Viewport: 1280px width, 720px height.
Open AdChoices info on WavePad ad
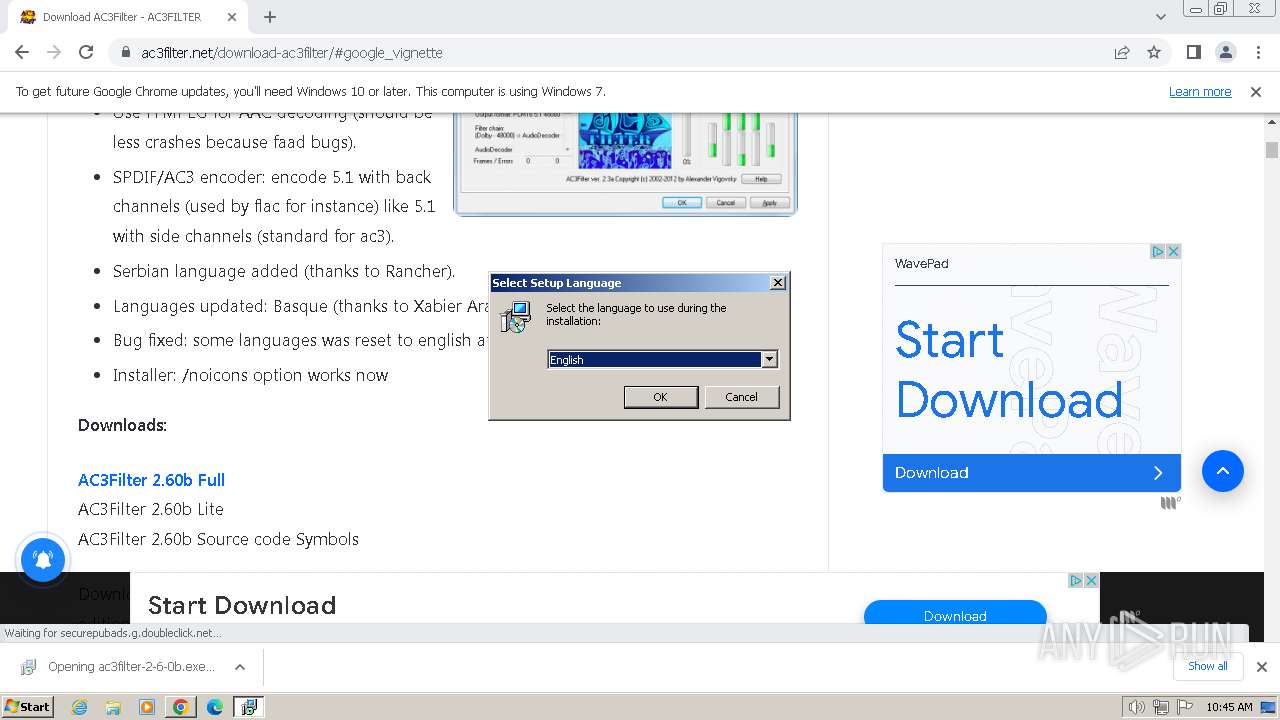[x=1158, y=251]
